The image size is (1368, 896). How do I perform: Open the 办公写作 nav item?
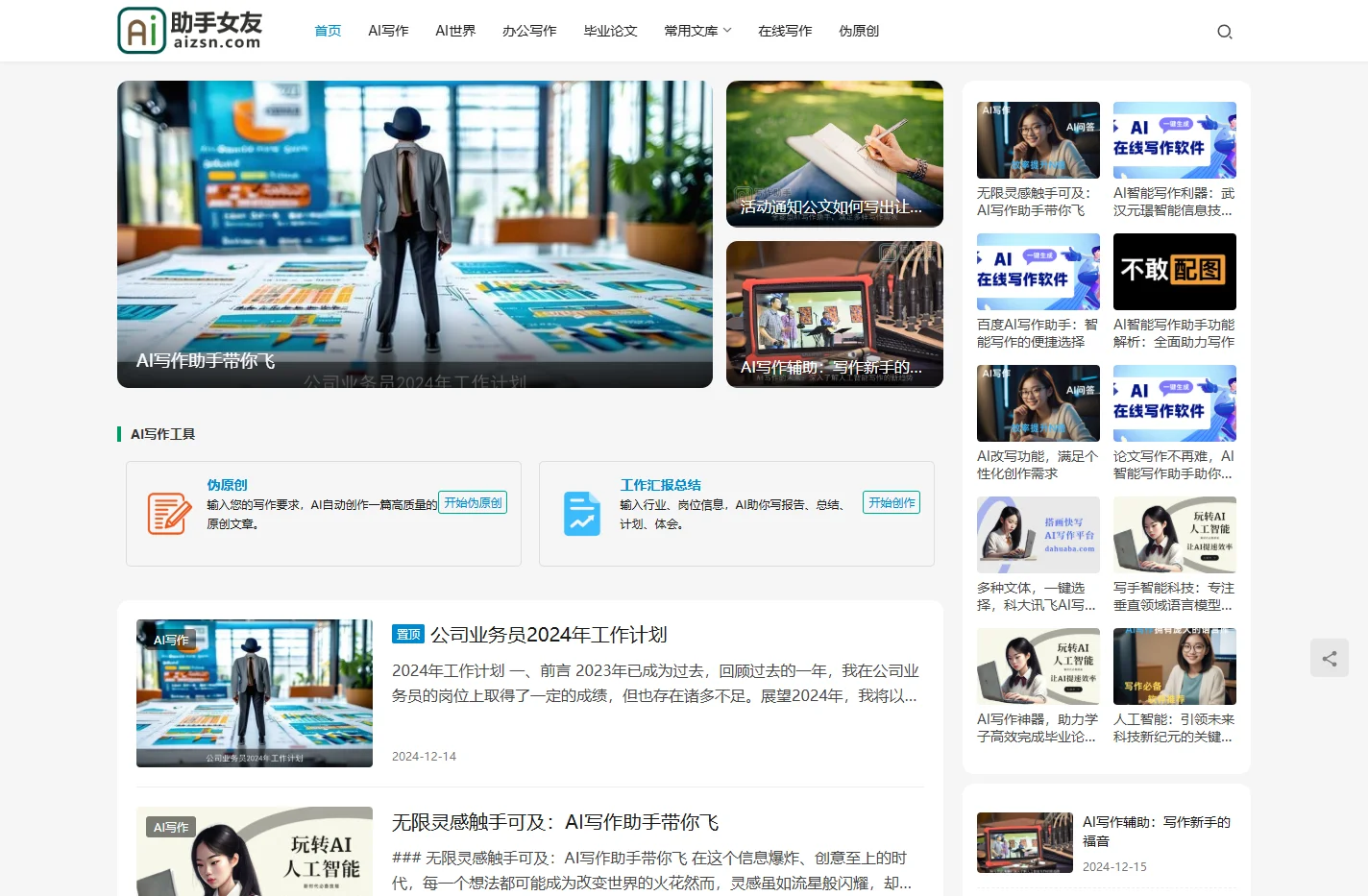click(x=529, y=31)
